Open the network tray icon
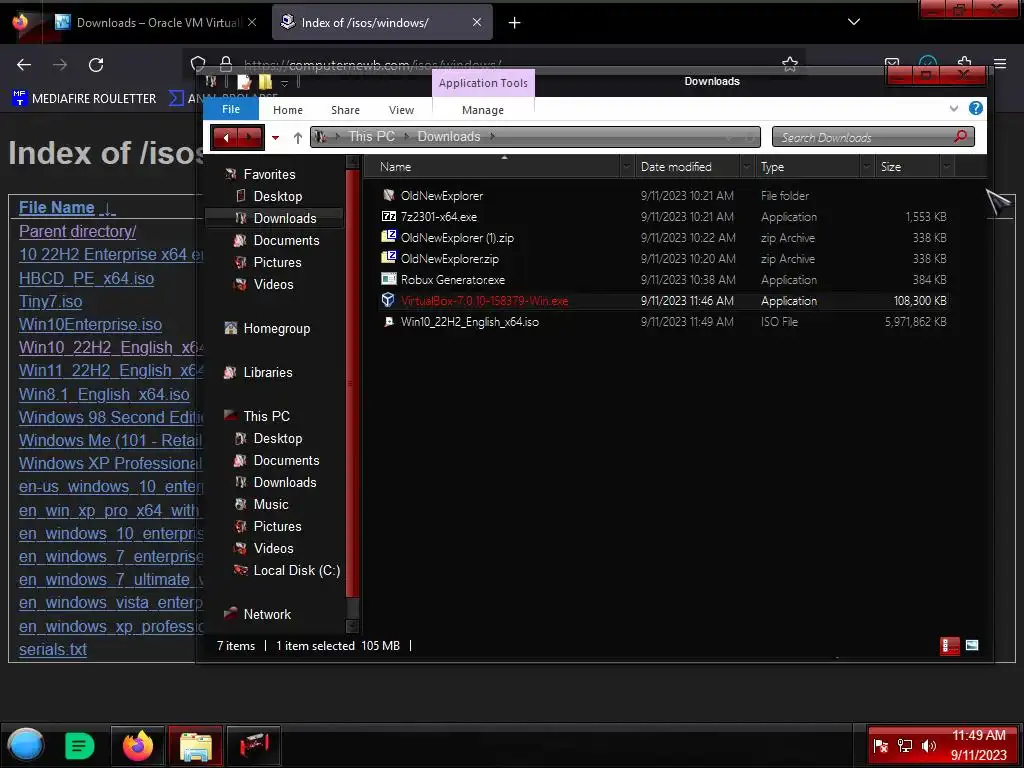The image size is (1024, 768). 905,746
